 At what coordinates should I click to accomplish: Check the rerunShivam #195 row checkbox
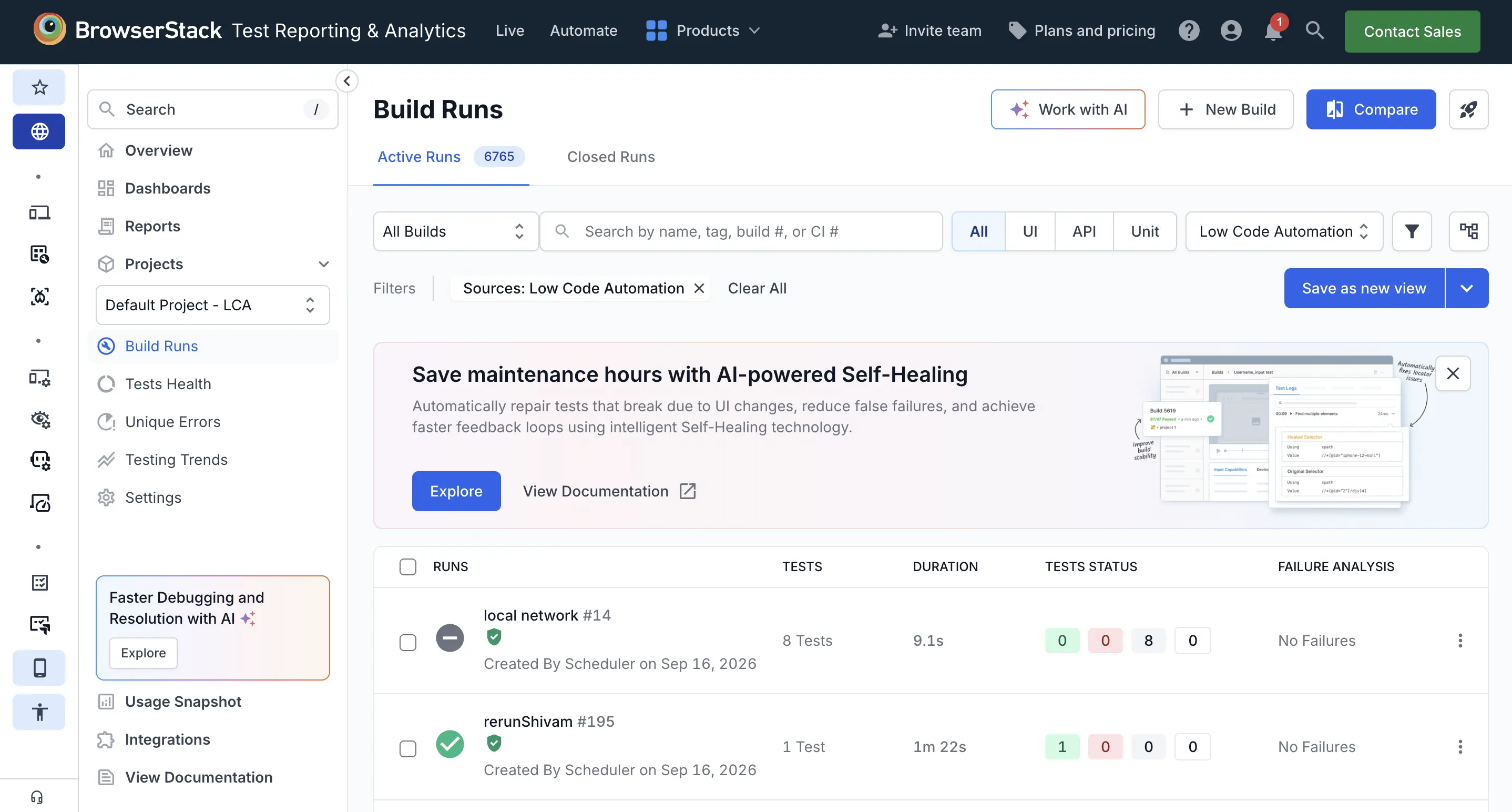[x=407, y=748]
